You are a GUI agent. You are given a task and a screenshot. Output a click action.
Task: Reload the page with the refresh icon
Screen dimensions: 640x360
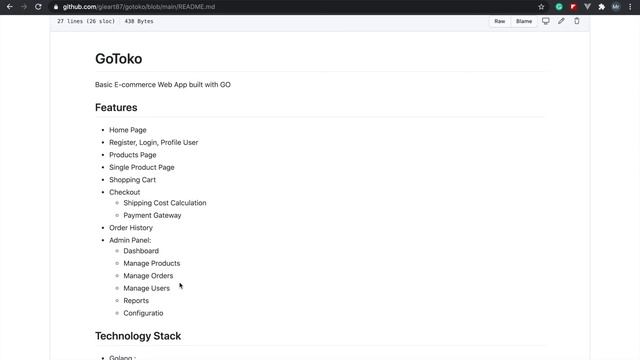pyautogui.click(x=38, y=7)
